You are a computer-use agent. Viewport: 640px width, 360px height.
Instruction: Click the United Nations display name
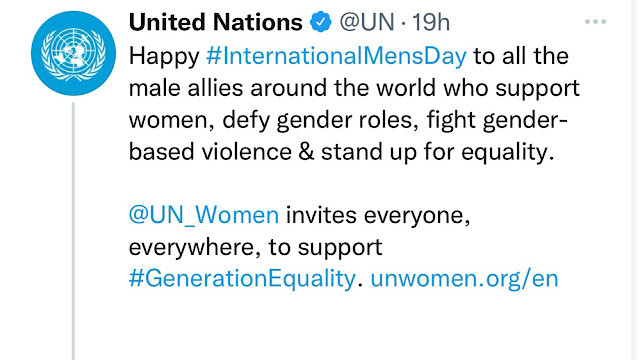click(x=216, y=22)
